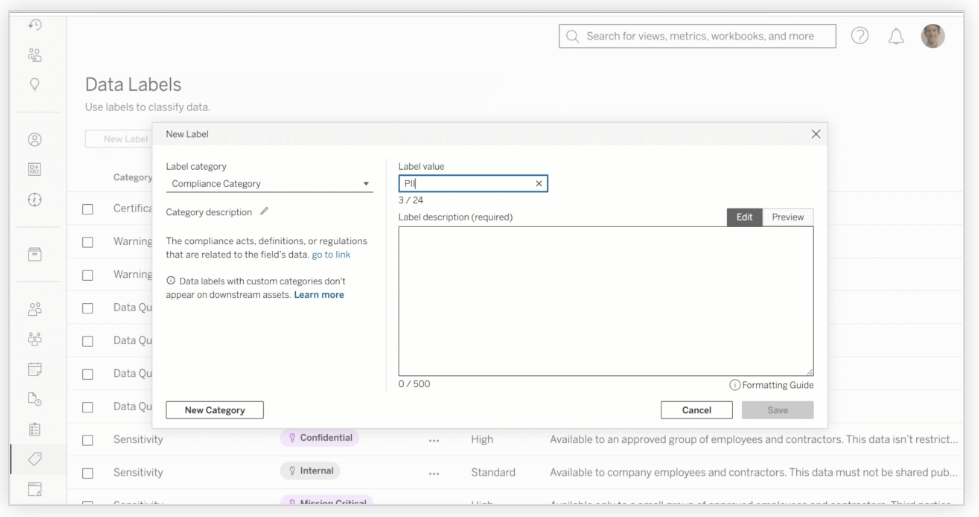
Task: Expand the Label category dropdown
Action: point(267,184)
